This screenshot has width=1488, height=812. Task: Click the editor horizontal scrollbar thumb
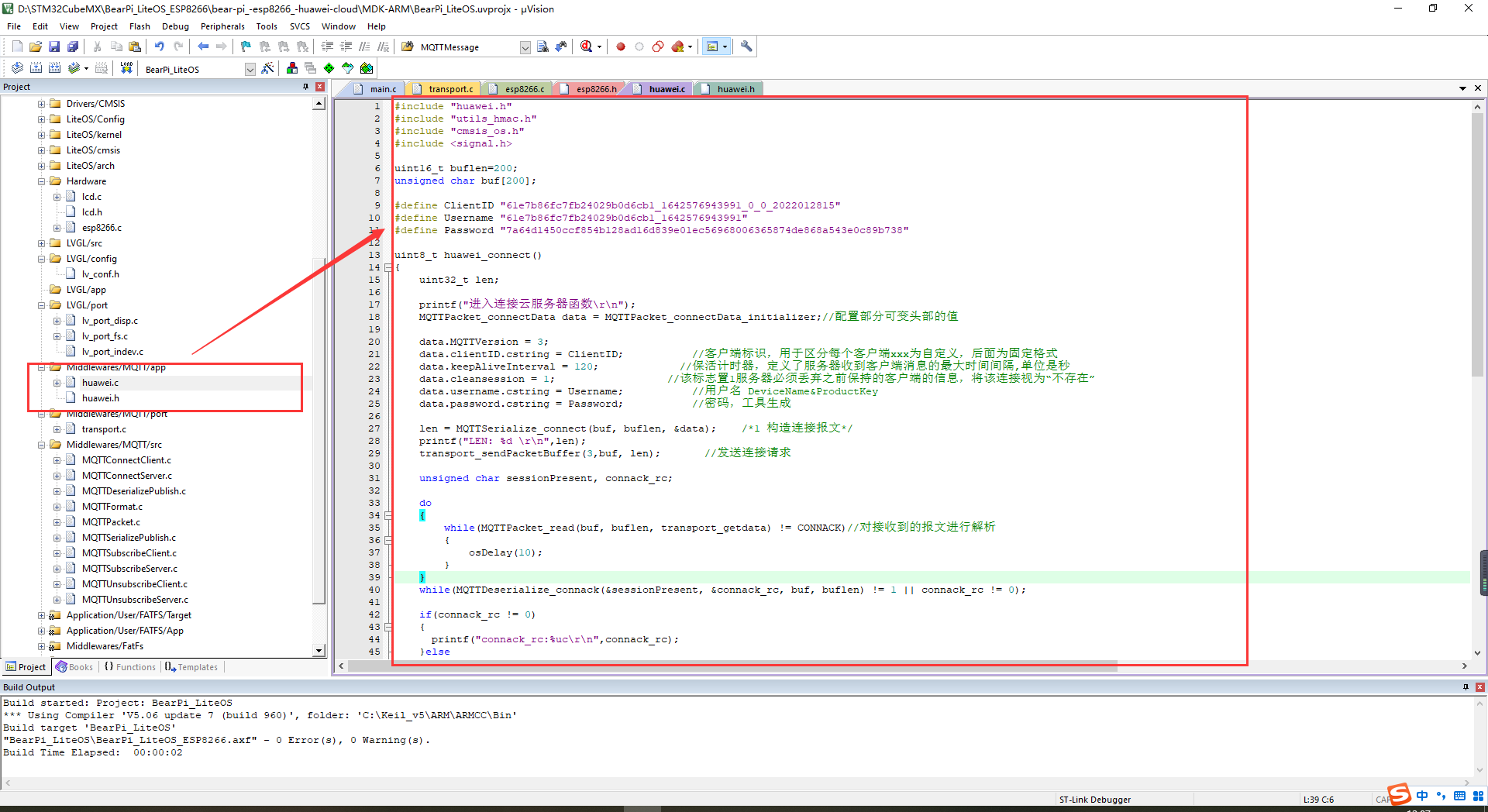pos(732,666)
